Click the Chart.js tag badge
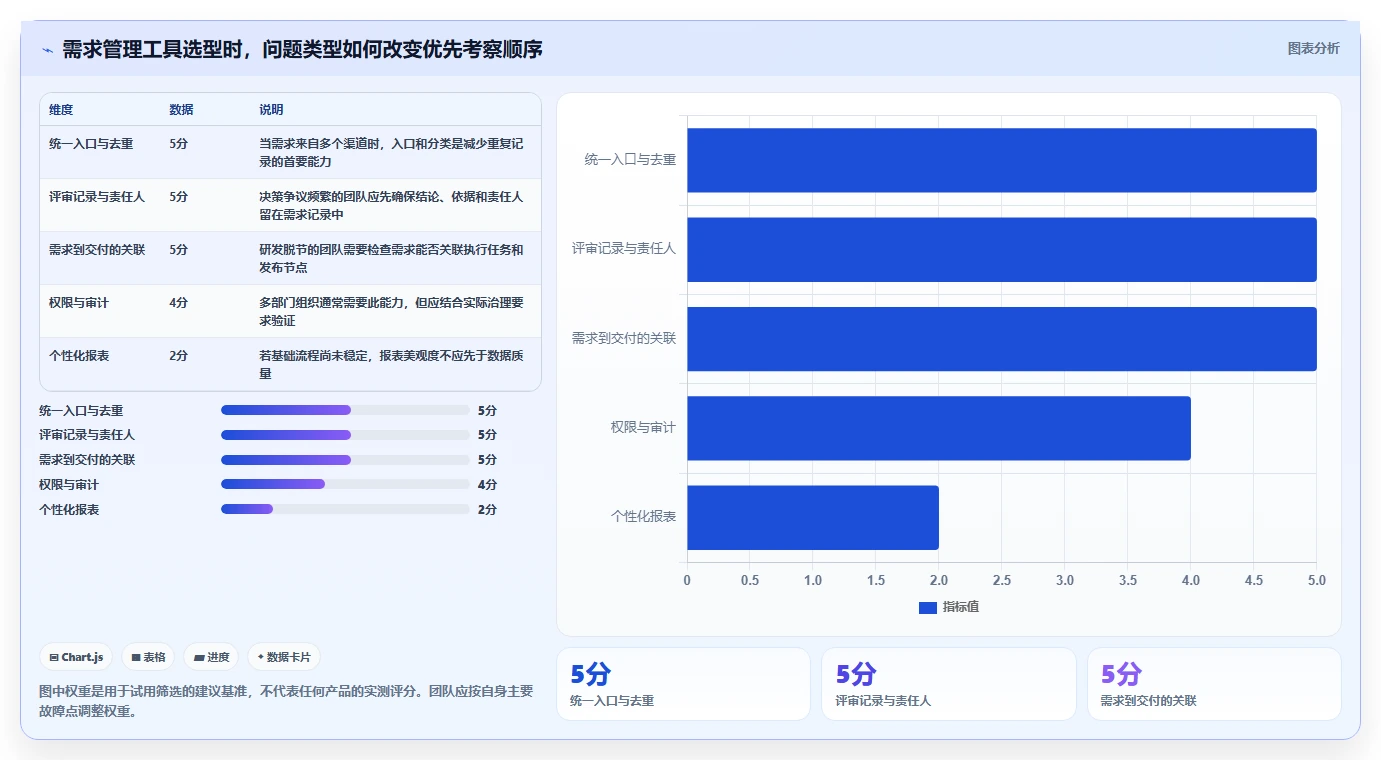Image resolution: width=1381 pixels, height=760 pixels. (x=76, y=657)
